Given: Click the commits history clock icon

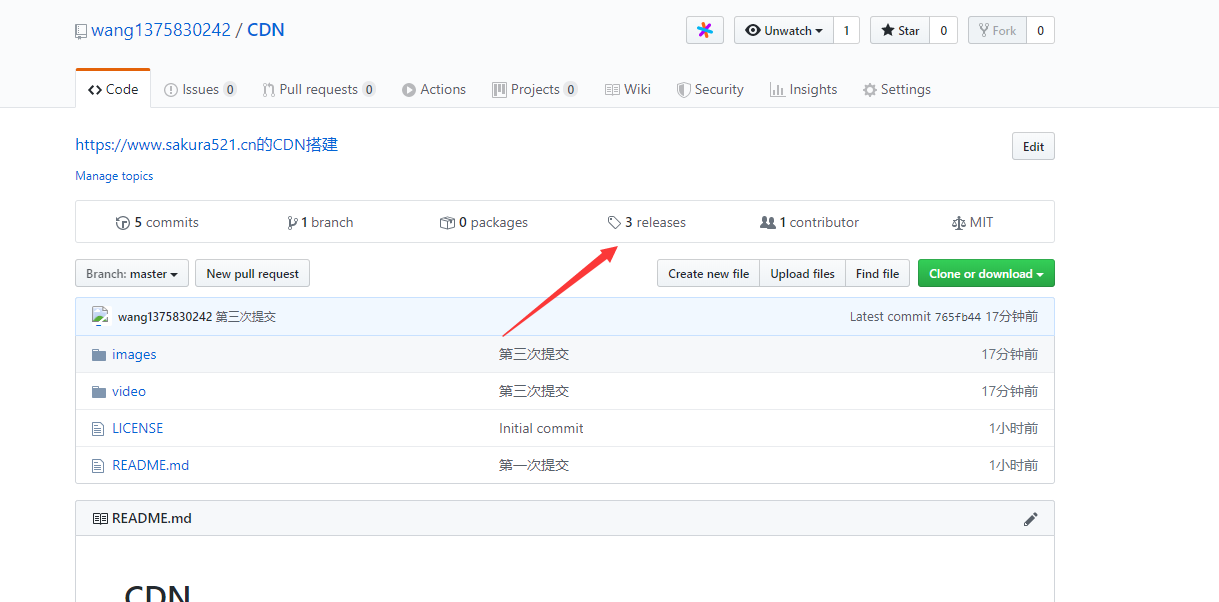Looking at the screenshot, I should click(123, 223).
